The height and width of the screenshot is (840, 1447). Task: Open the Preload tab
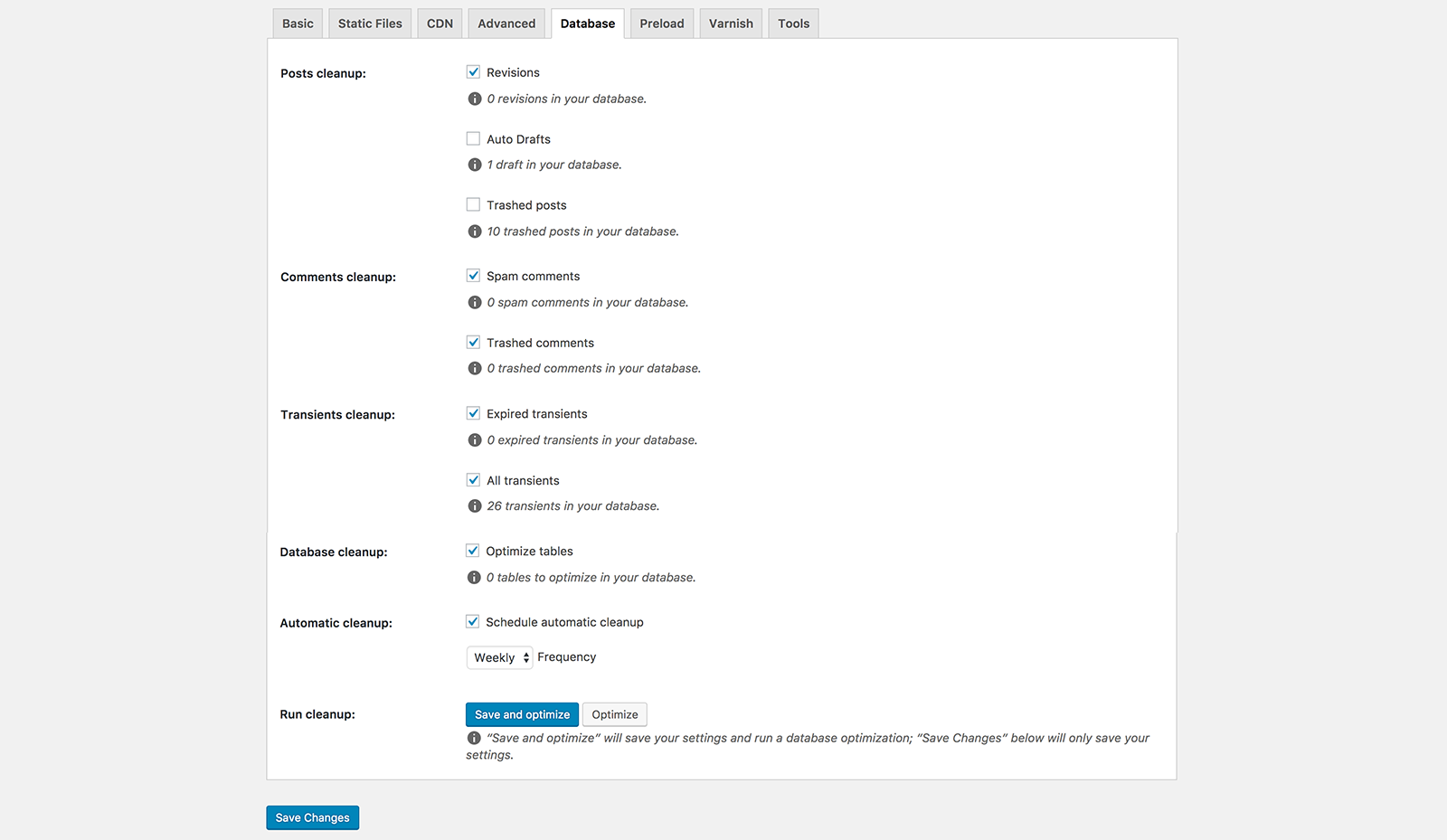point(662,24)
